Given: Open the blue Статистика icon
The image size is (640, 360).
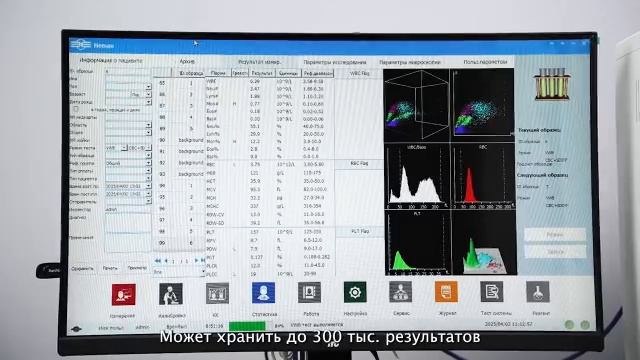Looking at the screenshot, I should tap(264, 293).
